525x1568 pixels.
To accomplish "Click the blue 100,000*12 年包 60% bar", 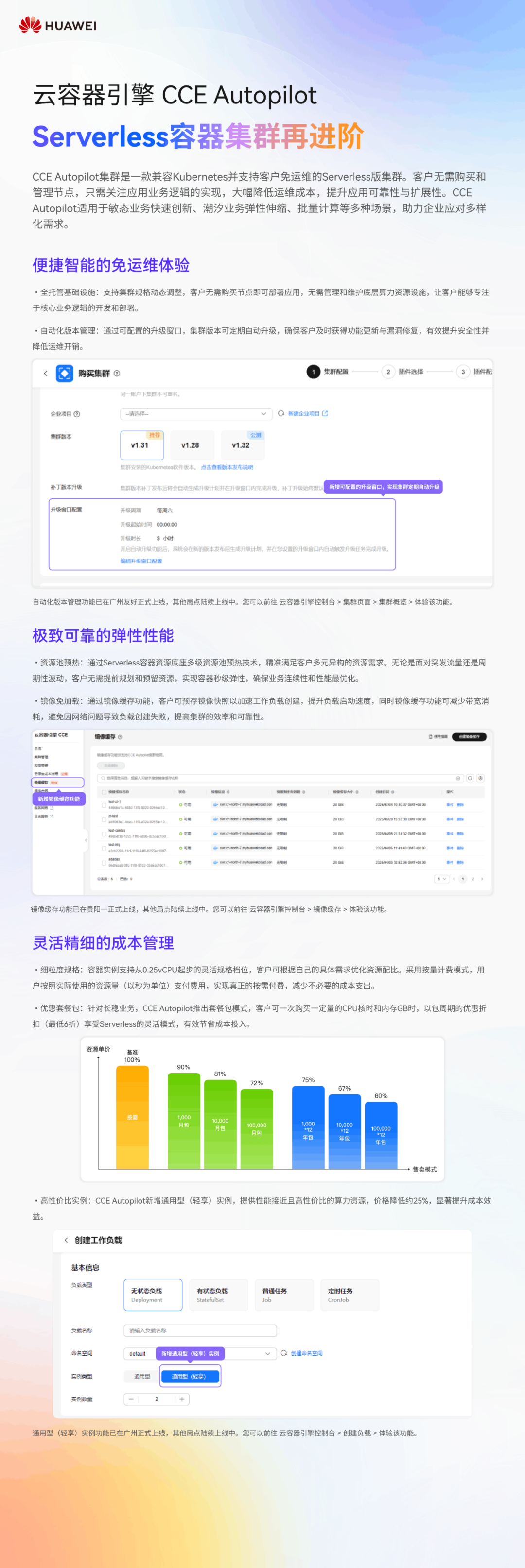I will (381, 1135).
